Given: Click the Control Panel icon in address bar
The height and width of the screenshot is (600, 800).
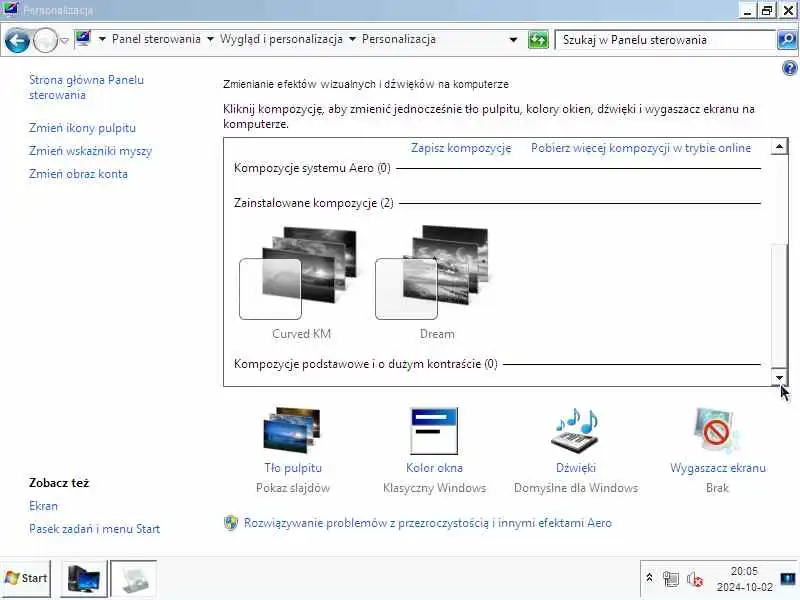Looking at the screenshot, I should [83, 39].
